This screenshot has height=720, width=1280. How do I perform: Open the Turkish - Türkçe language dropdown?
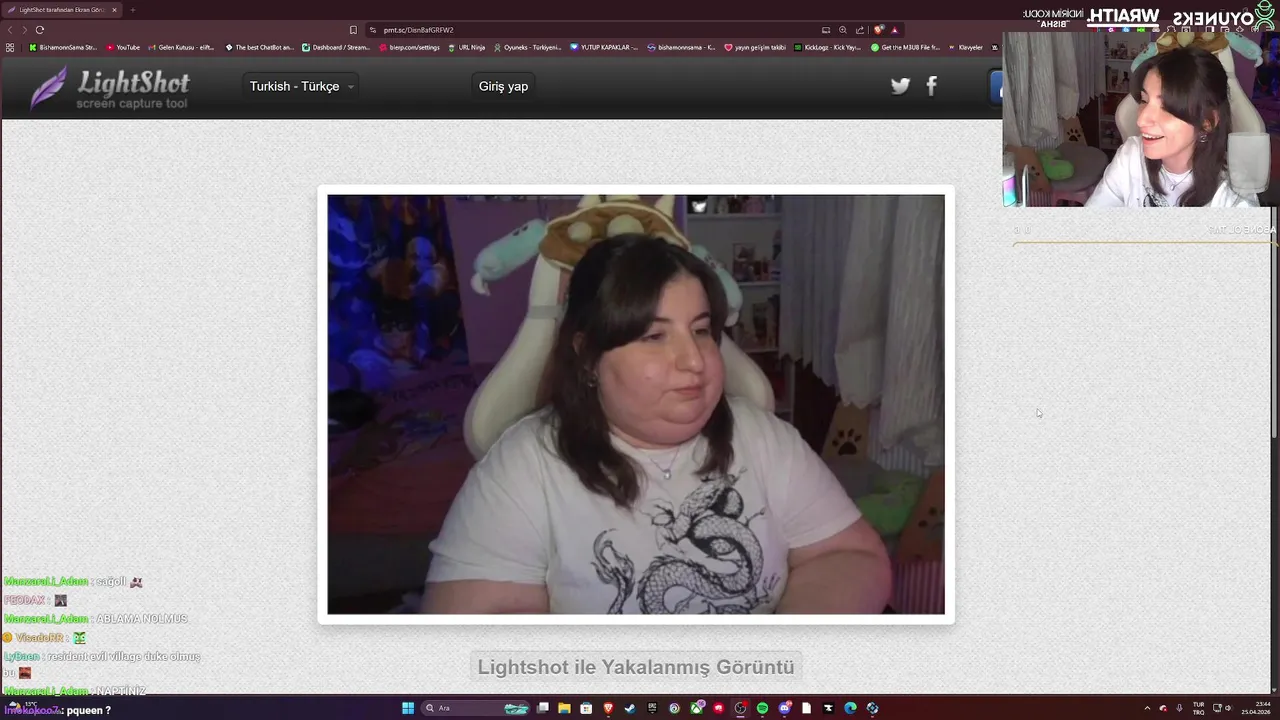[301, 86]
